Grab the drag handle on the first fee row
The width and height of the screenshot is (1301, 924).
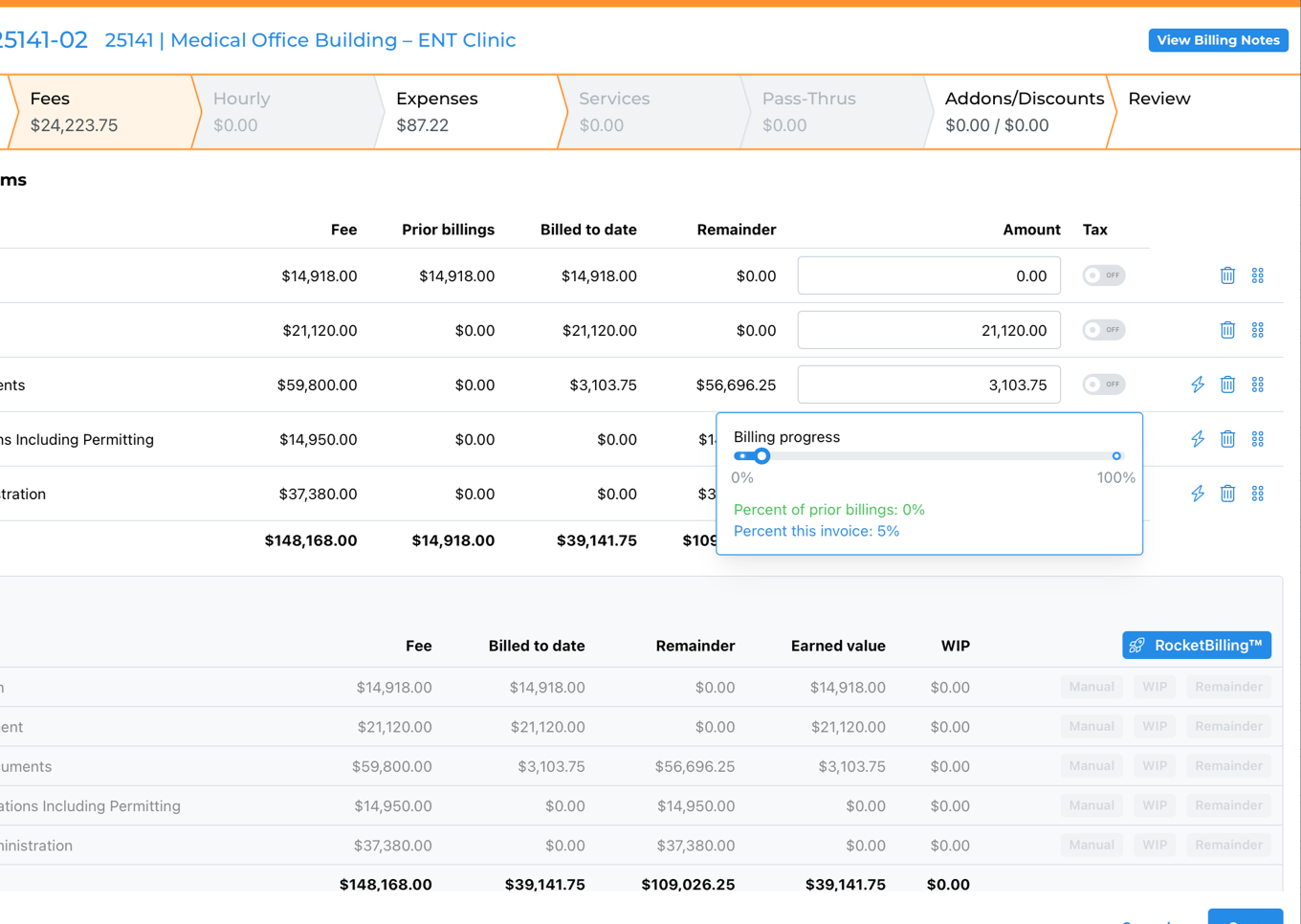[x=1258, y=275]
